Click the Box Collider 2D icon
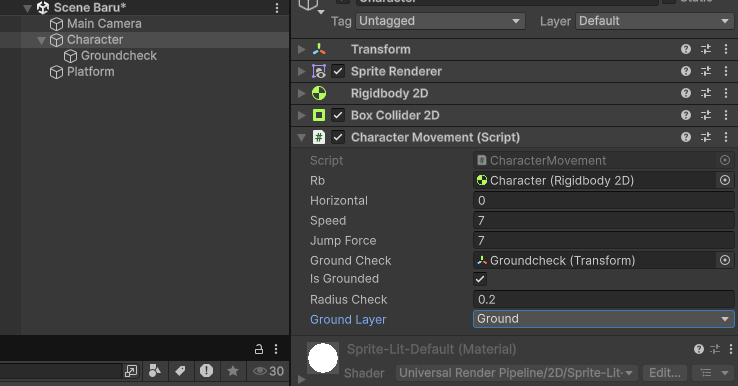 tap(319, 115)
